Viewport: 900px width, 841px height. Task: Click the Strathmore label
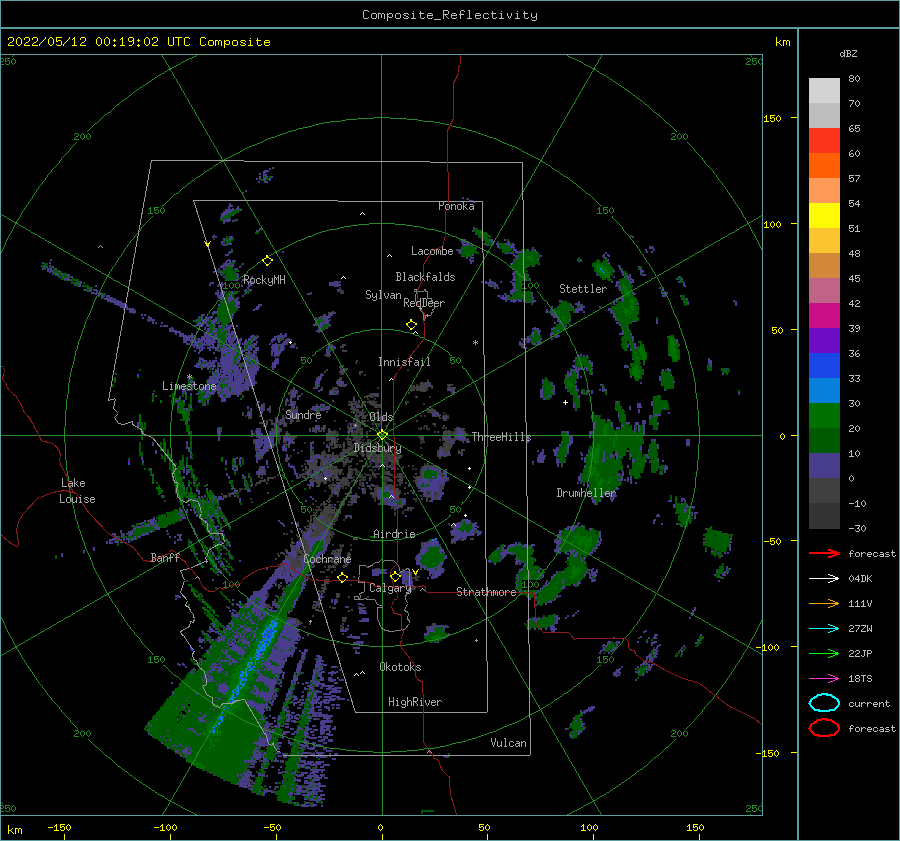486,592
